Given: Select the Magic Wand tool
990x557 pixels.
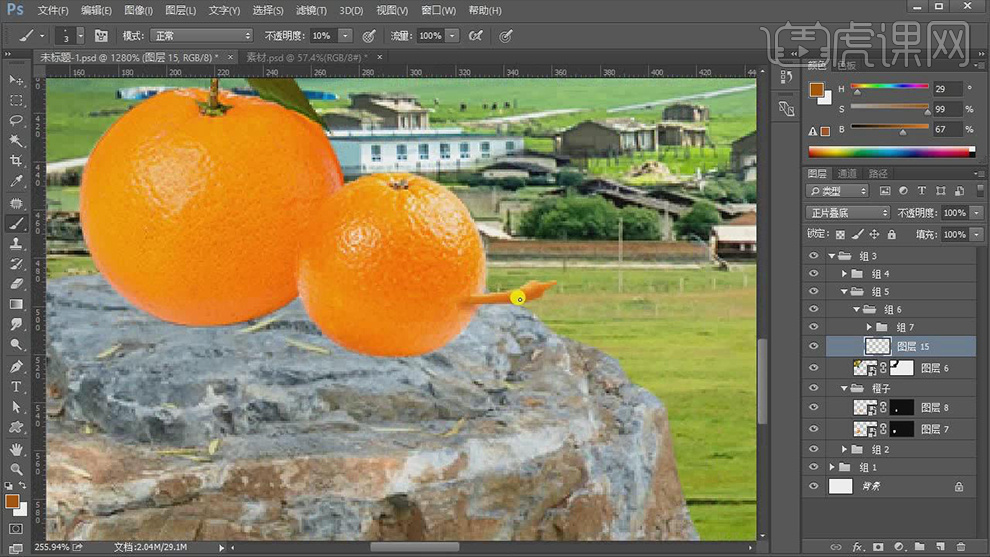Looking at the screenshot, I should tap(16, 140).
